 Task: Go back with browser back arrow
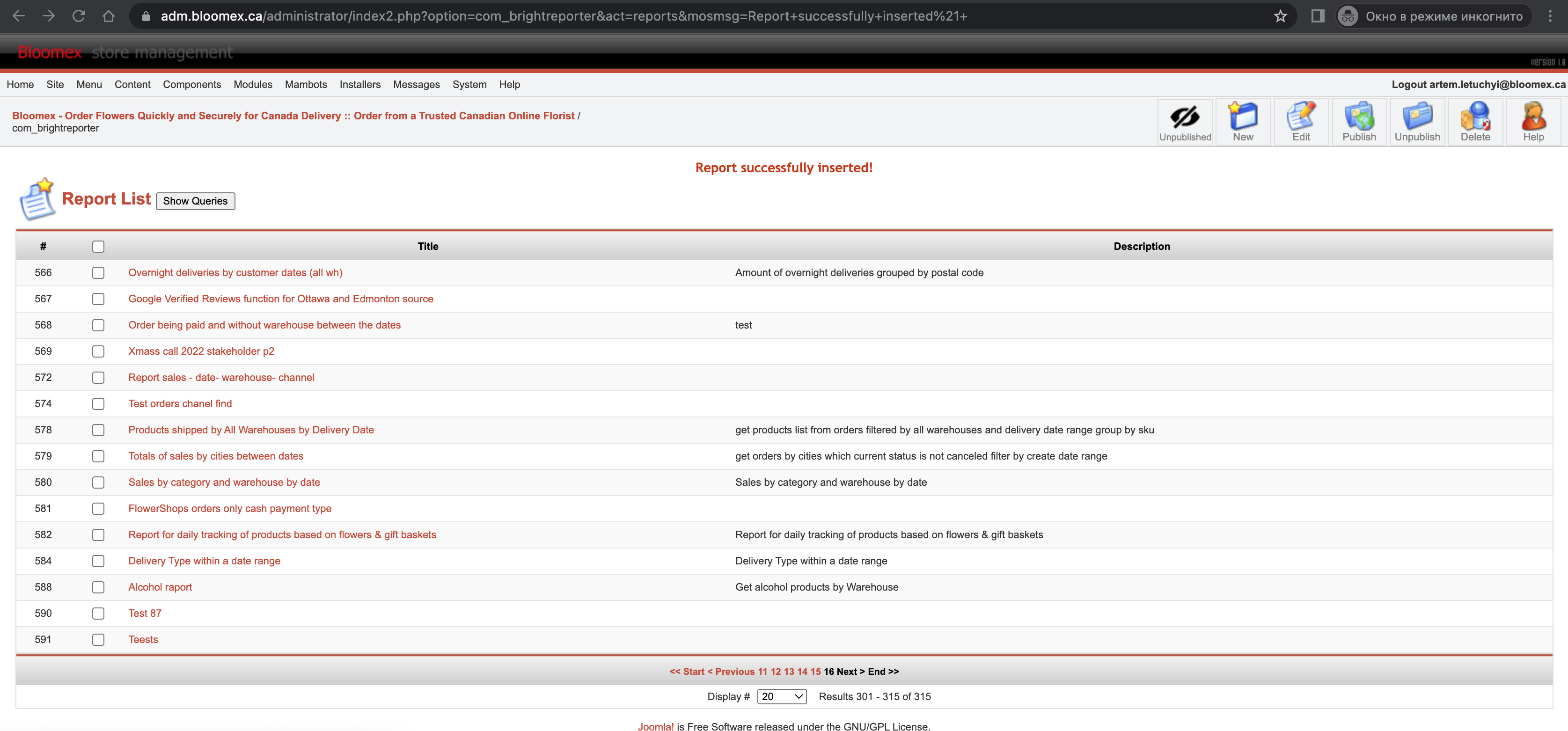[19, 16]
